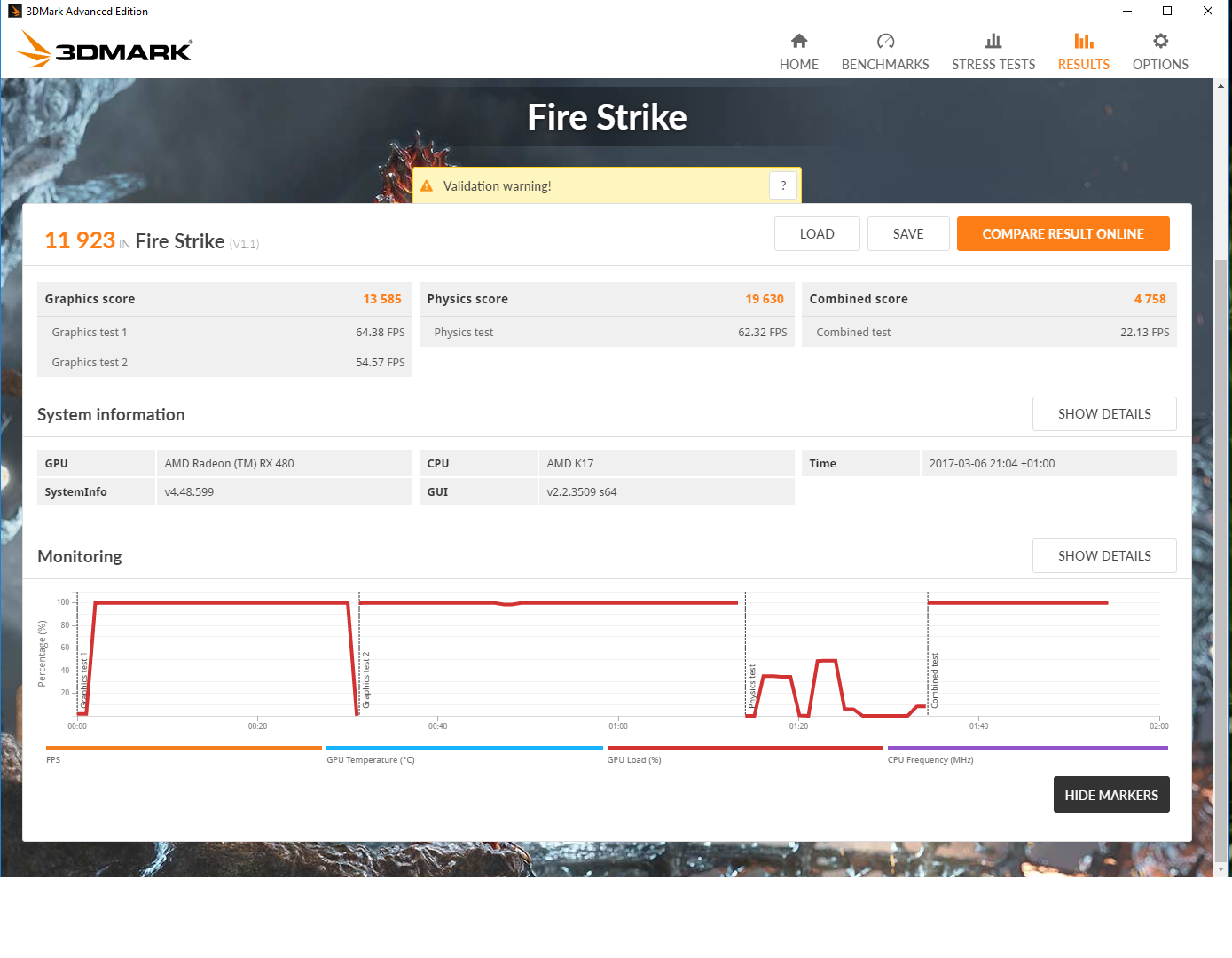Click the (V1.1) version label
Image resolution: width=1232 pixels, height=958 pixels.
pos(244,244)
